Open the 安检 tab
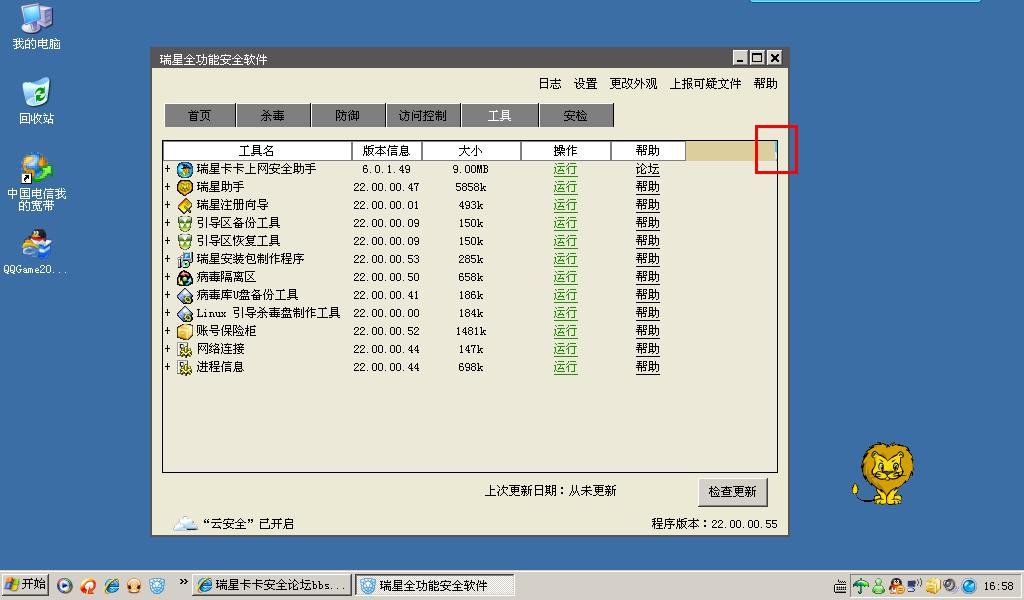1024x600 pixels. point(575,116)
